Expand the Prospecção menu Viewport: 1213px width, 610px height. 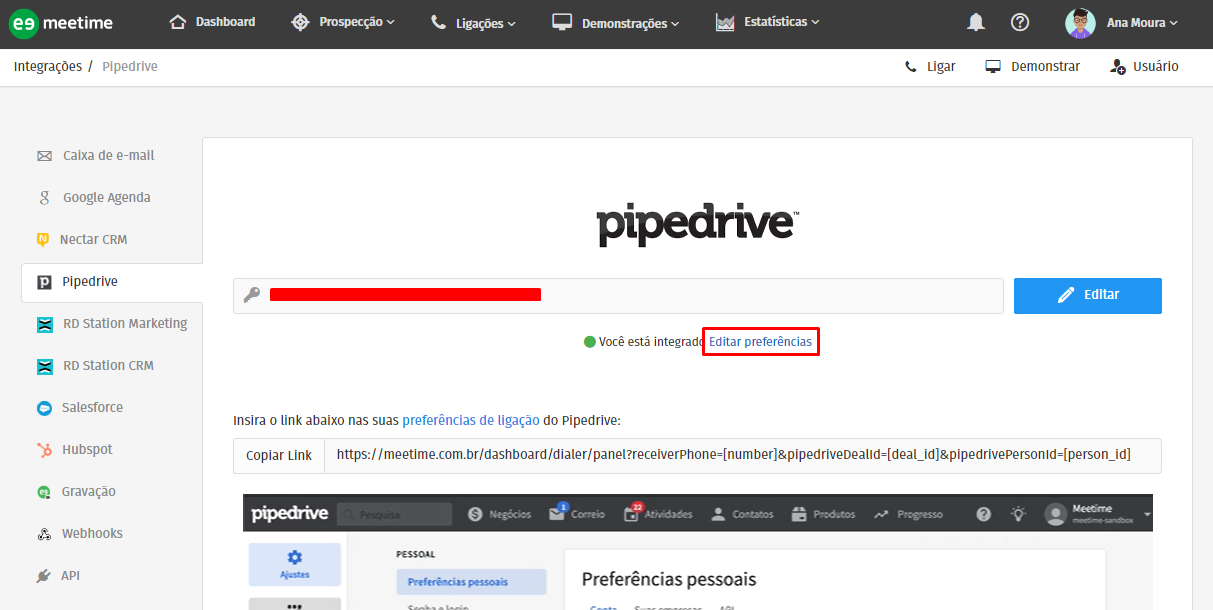click(343, 22)
